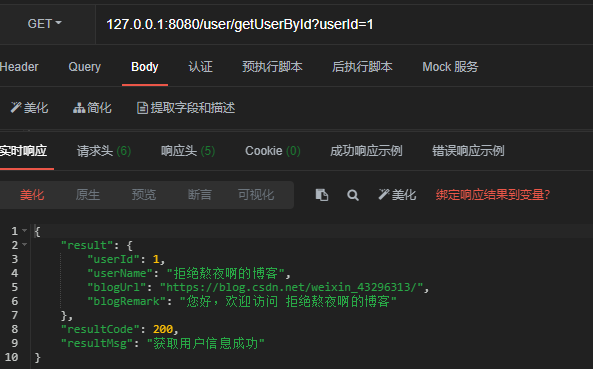The height and width of the screenshot is (369, 593).
Task: Select the 预览 response view mode
Action: 144,195
